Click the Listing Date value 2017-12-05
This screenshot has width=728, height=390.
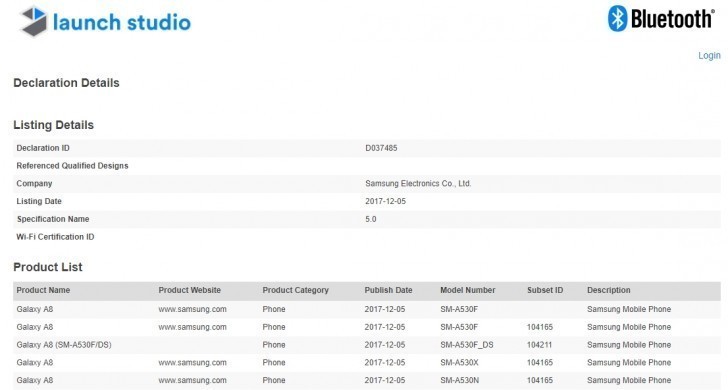(385, 202)
